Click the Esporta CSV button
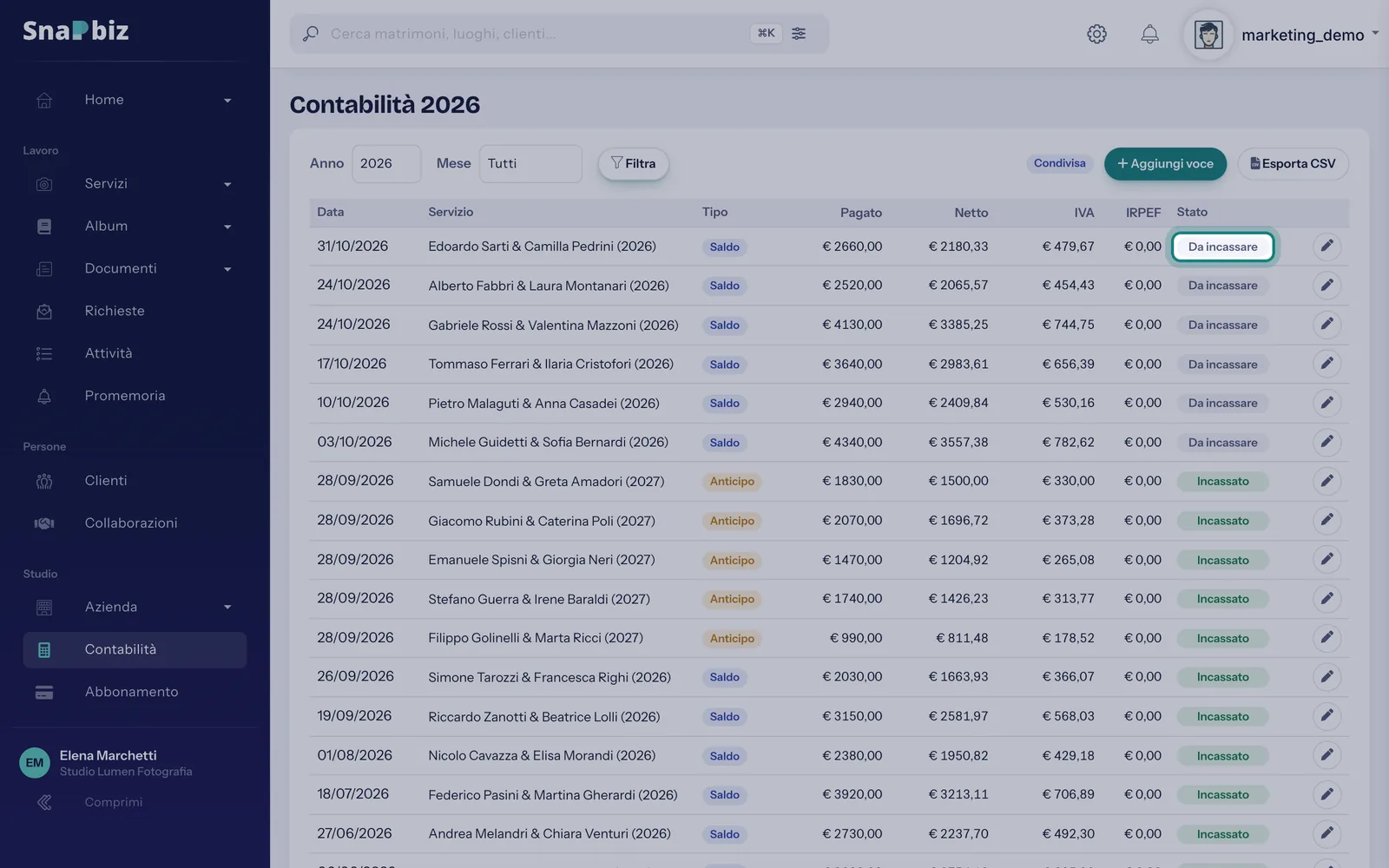The image size is (1389, 868). click(x=1293, y=163)
